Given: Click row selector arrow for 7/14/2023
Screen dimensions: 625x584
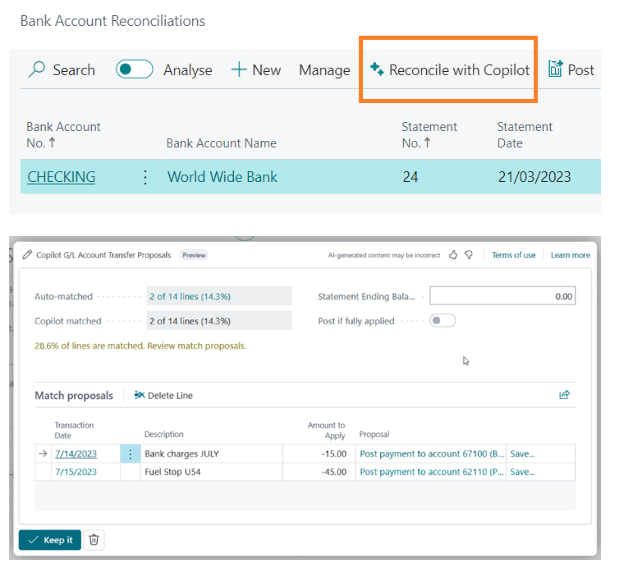Looking at the screenshot, I should pyautogui.click(x=43, y=454).
